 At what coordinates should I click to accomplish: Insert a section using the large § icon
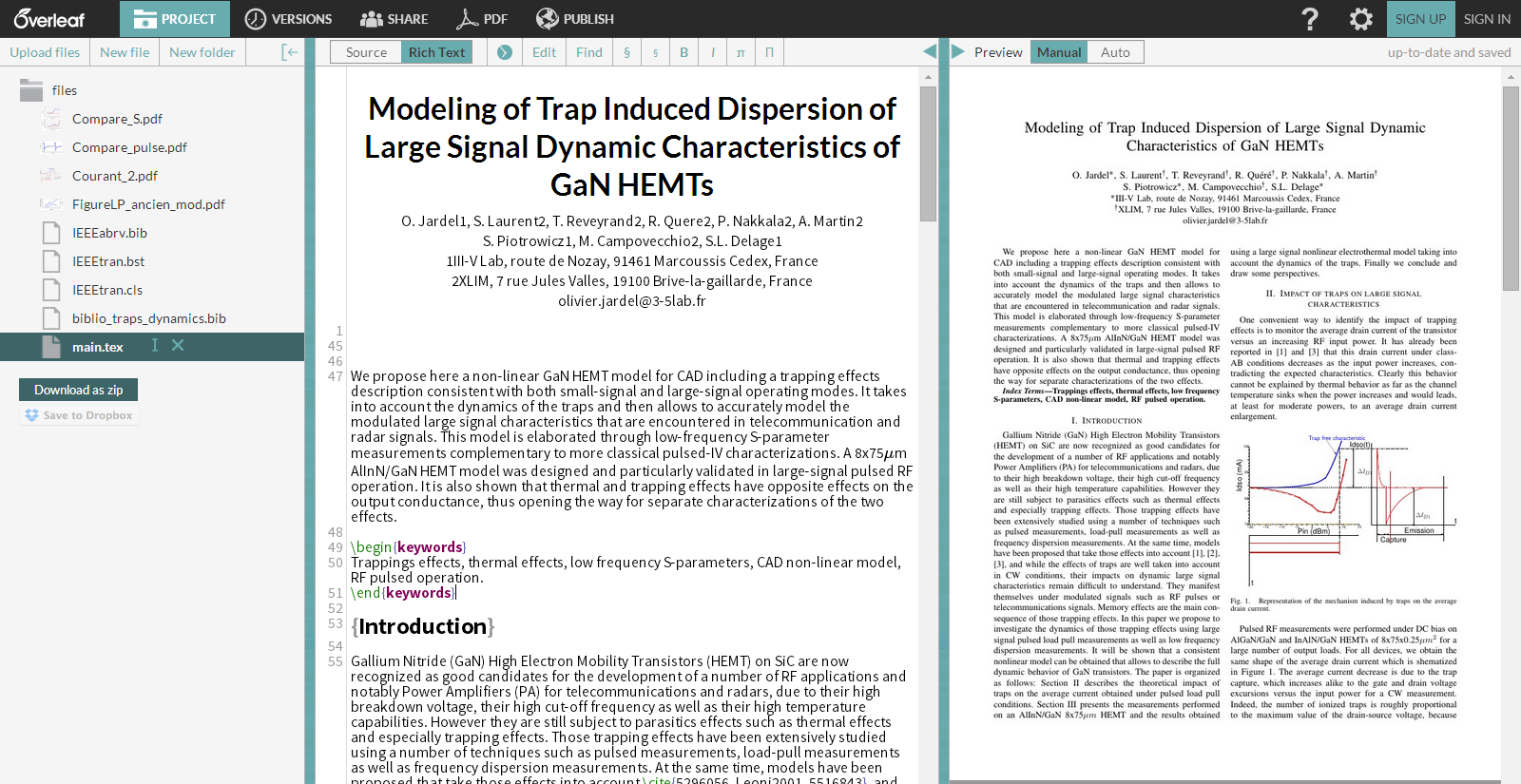click(626, 52)
